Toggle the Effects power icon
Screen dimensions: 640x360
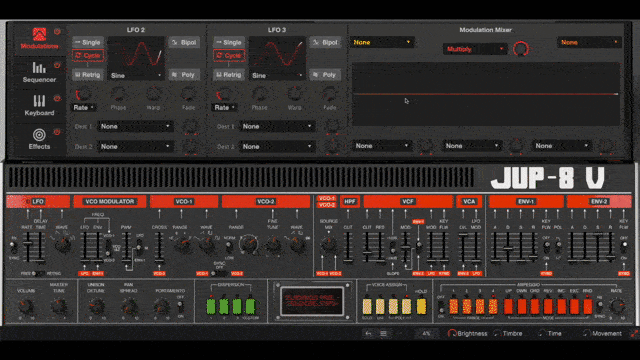[57, 132]
